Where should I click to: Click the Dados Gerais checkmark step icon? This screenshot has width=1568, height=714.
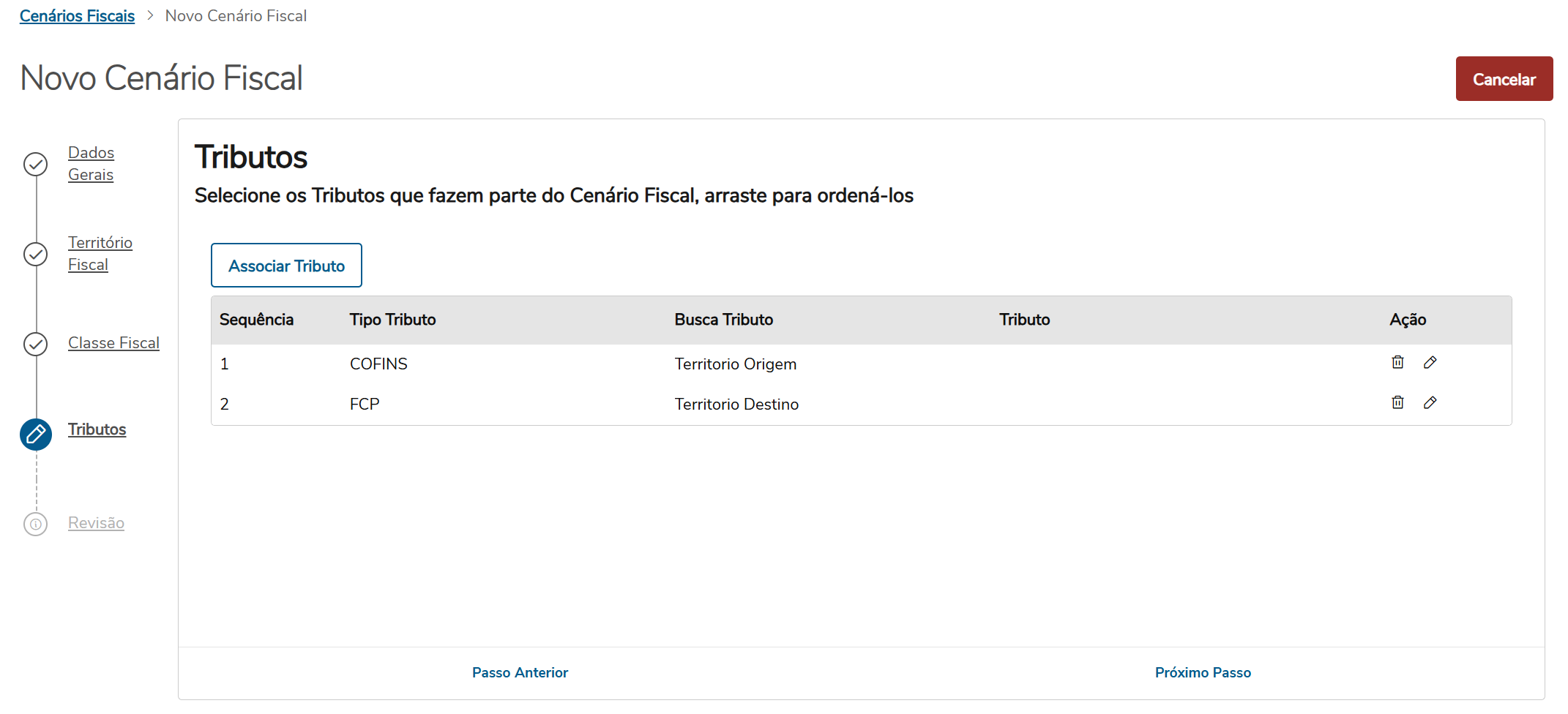[x=36, y=164]
